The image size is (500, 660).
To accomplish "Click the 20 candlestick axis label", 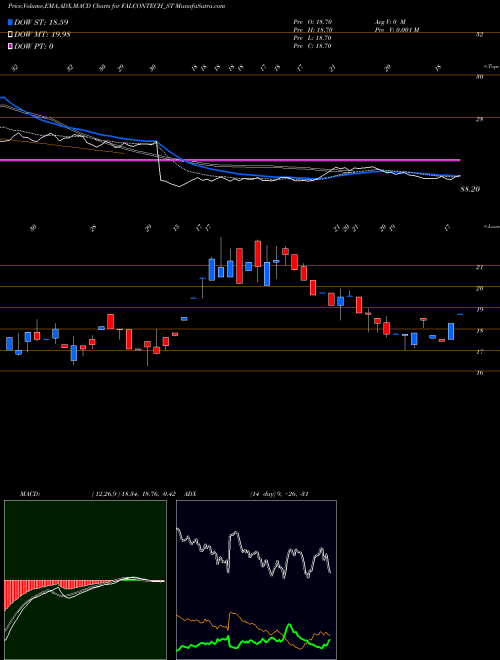I will [x=479, y=288].
